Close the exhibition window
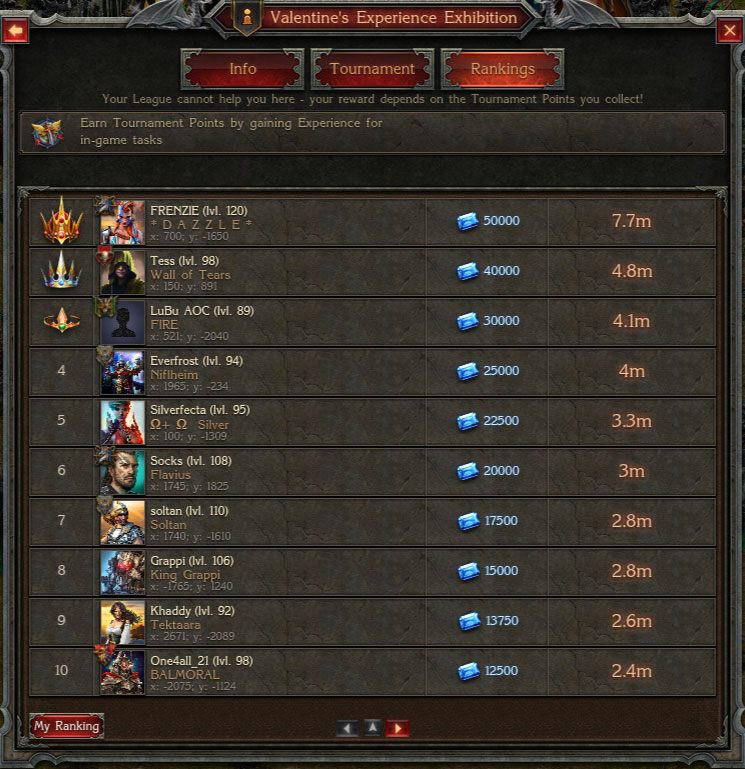The width and height of the screenshot is (745, 769). click(x=729, y=30)
